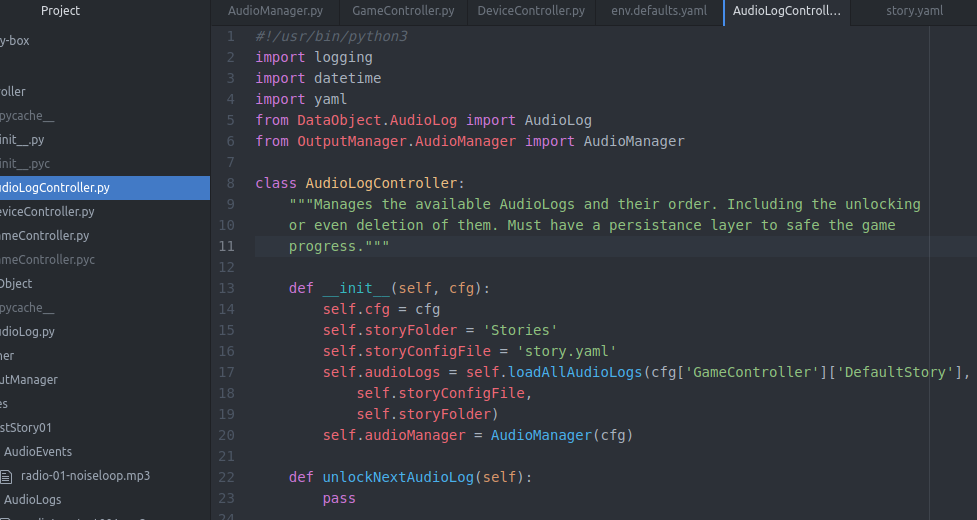This screenshot has width=977, height=520.
Task: Click 'OutputManager.AudioManager' in the line 6 import
Action: click(406, 141)
